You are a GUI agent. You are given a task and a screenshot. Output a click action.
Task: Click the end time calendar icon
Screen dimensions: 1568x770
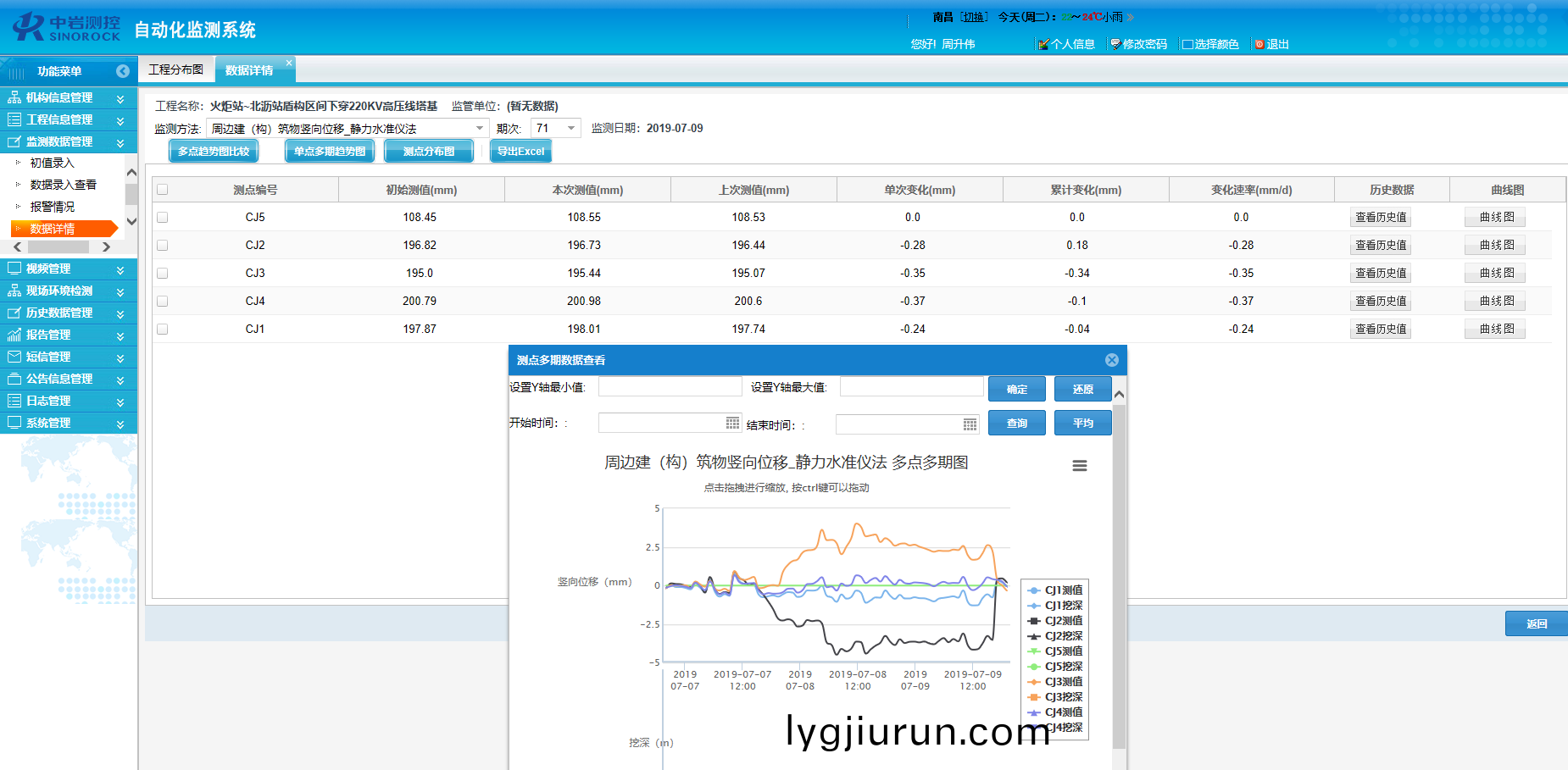coord(970,424)
